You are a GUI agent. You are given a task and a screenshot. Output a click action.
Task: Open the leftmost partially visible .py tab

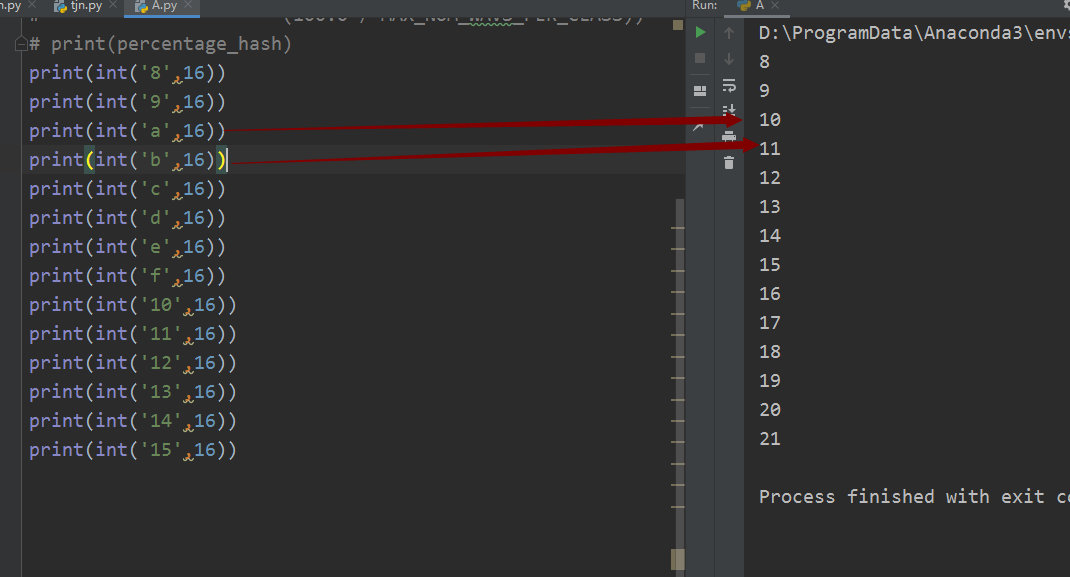[10, 7]
